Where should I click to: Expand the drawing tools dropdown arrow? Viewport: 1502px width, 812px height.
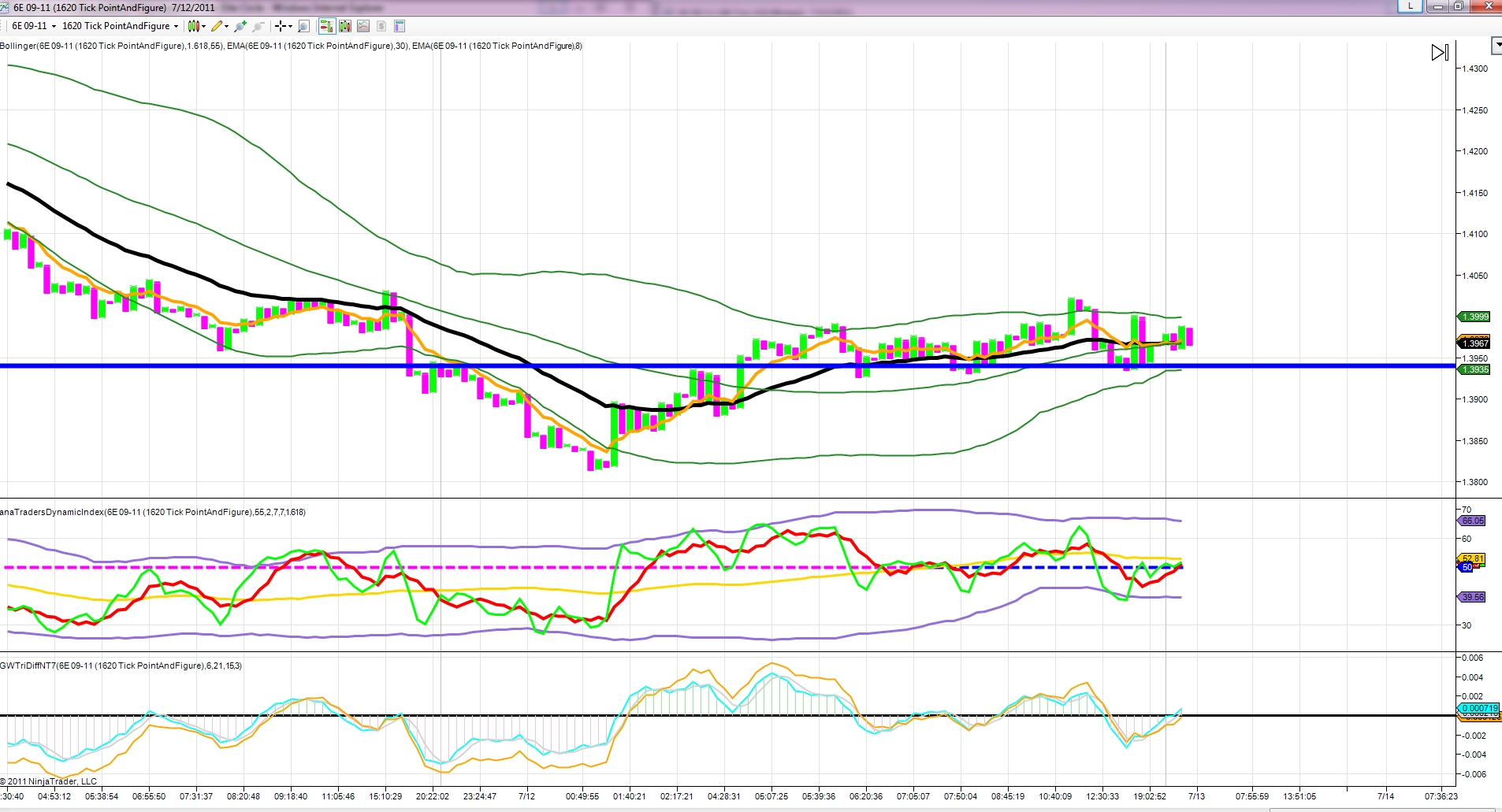pos(227,26)
